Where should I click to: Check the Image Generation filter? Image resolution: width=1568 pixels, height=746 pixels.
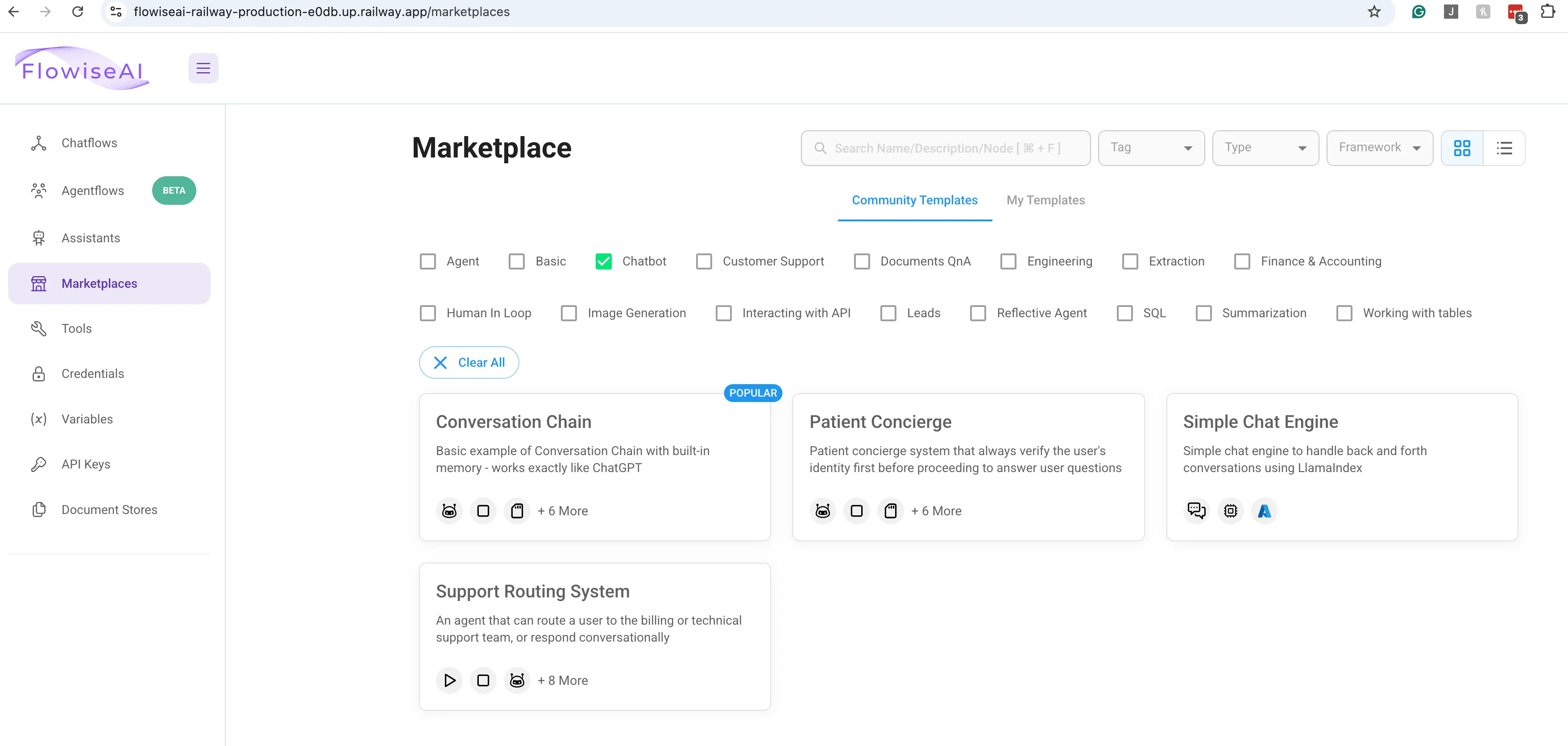pyautogui.click(x=568, y=313)
